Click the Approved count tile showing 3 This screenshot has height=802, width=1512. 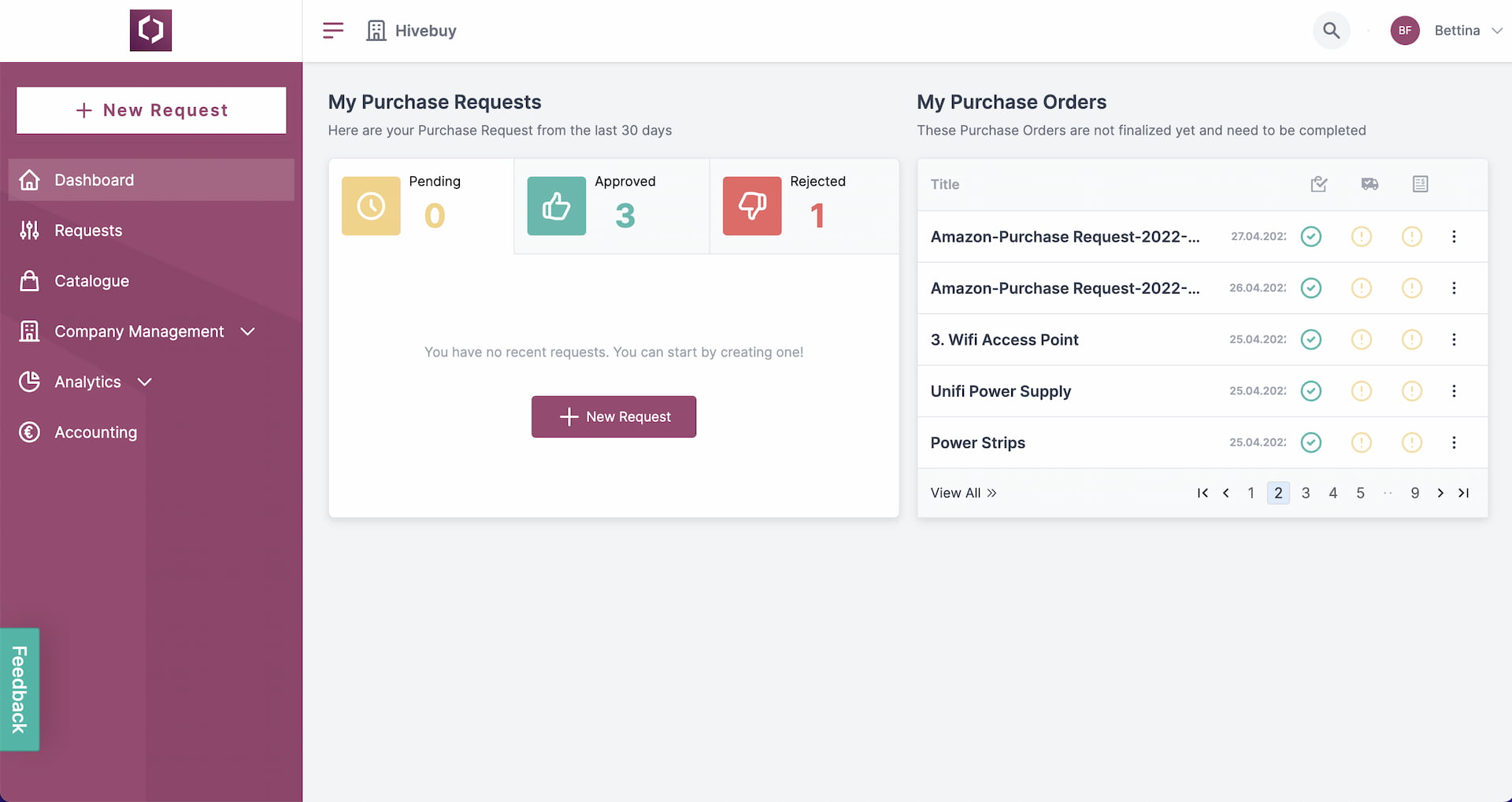click(x=611, y=206)
